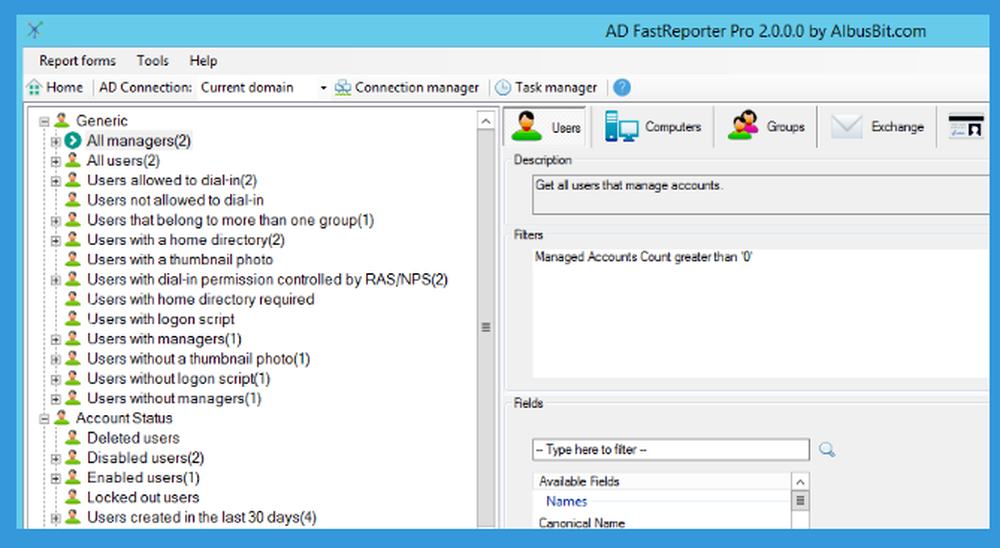This screenshot has height=548, width=1000.
Task: Select the Locked out users report
Action: coord(143,498)
